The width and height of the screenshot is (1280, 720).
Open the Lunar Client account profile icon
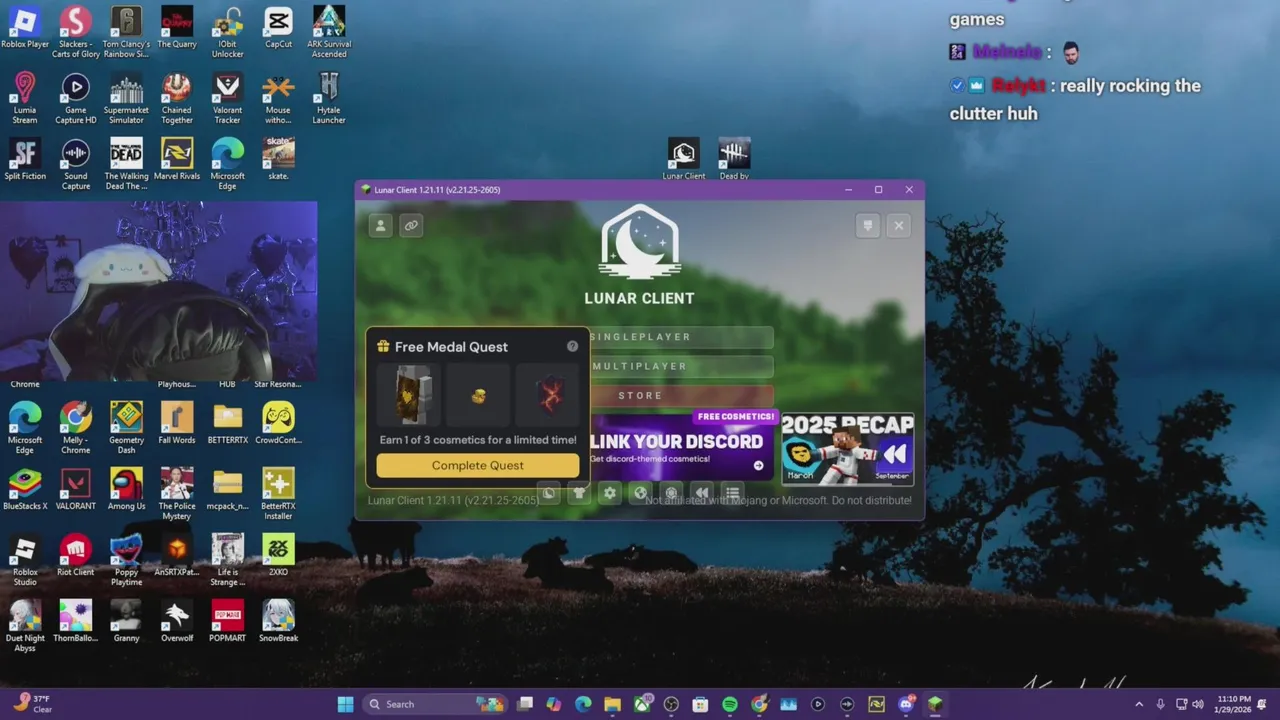tap(380, 225)
